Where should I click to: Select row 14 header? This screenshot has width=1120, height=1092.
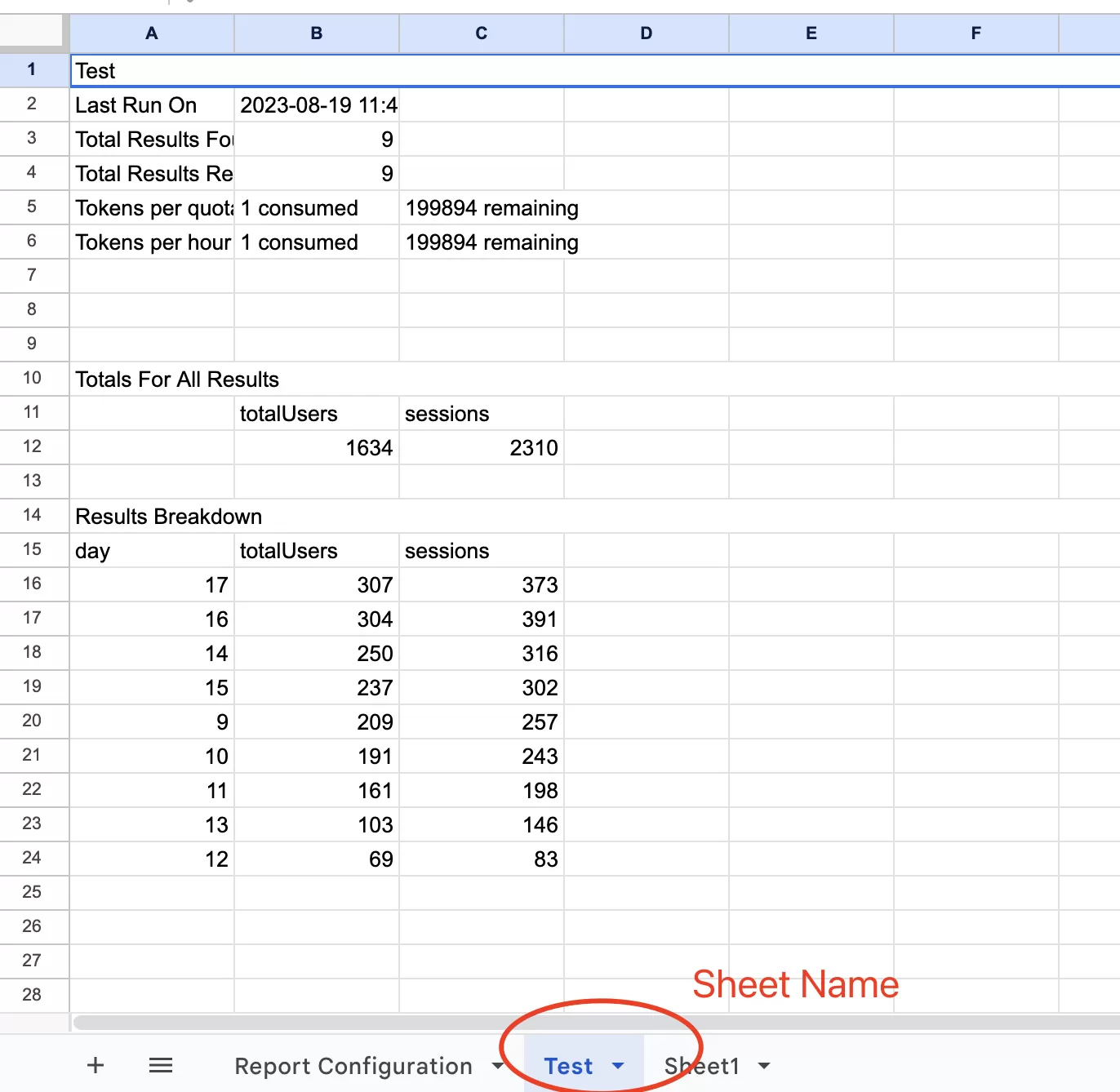[x=32, y=516]
